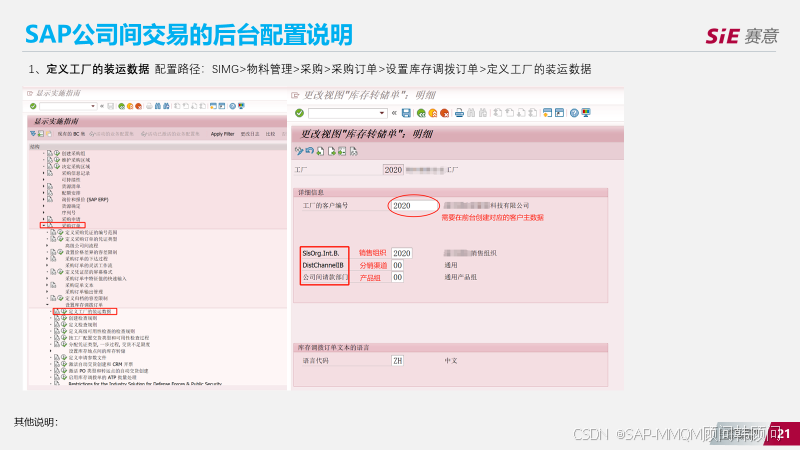This screenshot has height=450, width=800.
Task: Click the yellow Exit icon in 库存转储单 toolbar
Action: 433,113
